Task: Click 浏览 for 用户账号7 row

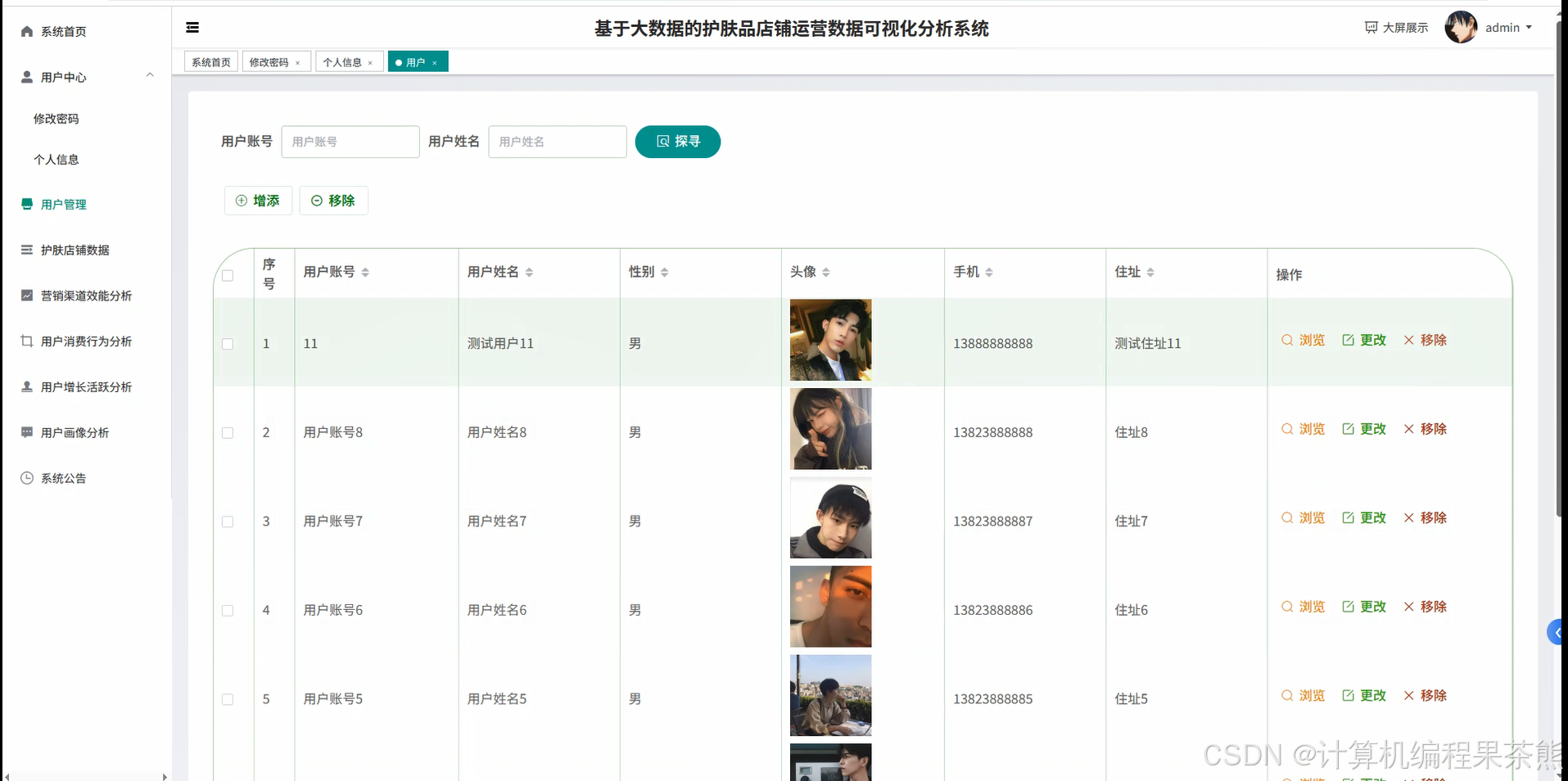Action: pyautogui.click(x=1303, y=518)
